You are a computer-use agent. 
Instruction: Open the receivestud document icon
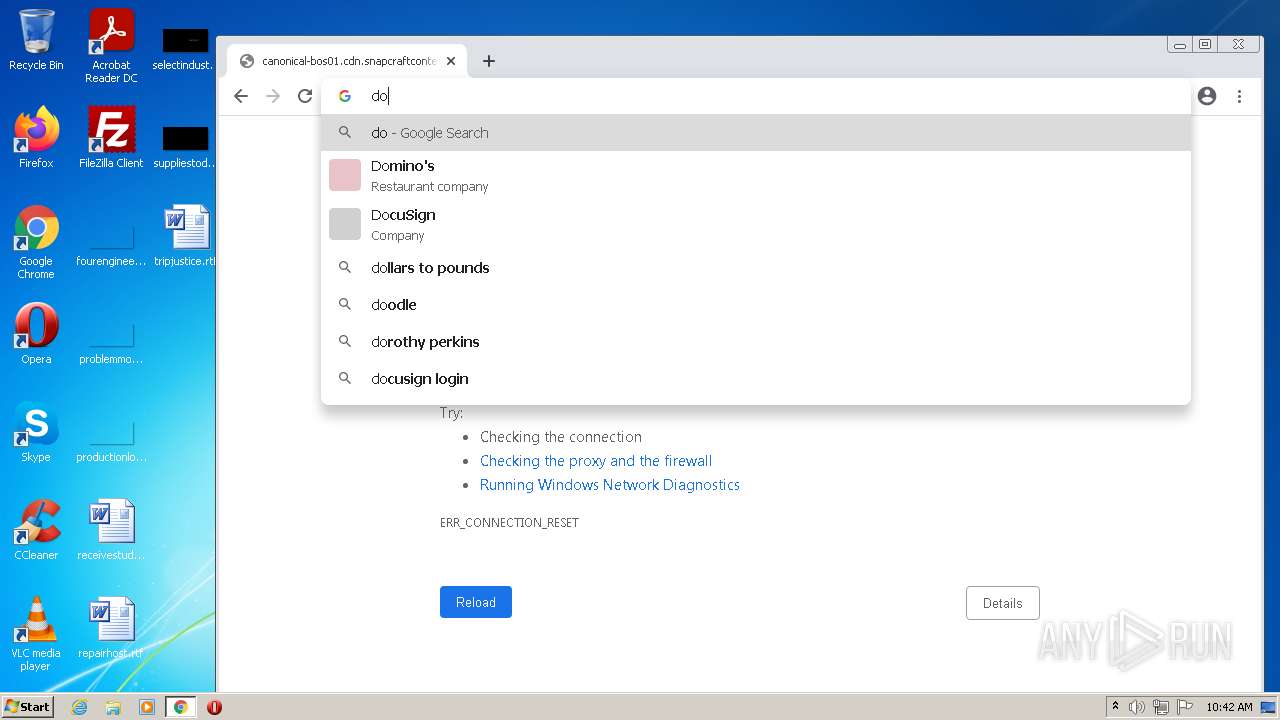pyautogui.click(x=111, y=530)
